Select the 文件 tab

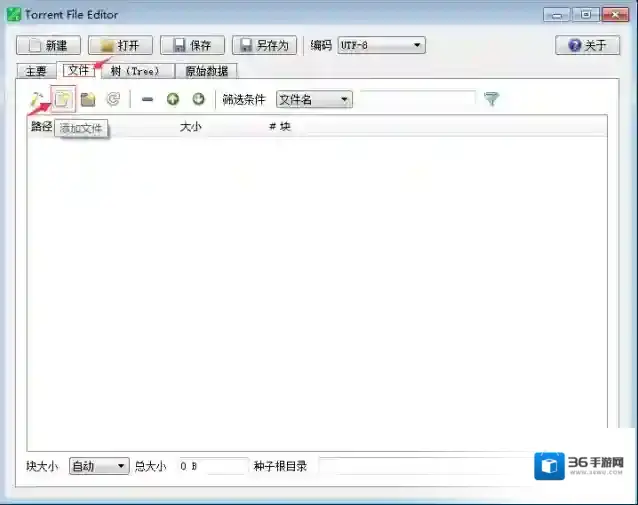point(79,70)
